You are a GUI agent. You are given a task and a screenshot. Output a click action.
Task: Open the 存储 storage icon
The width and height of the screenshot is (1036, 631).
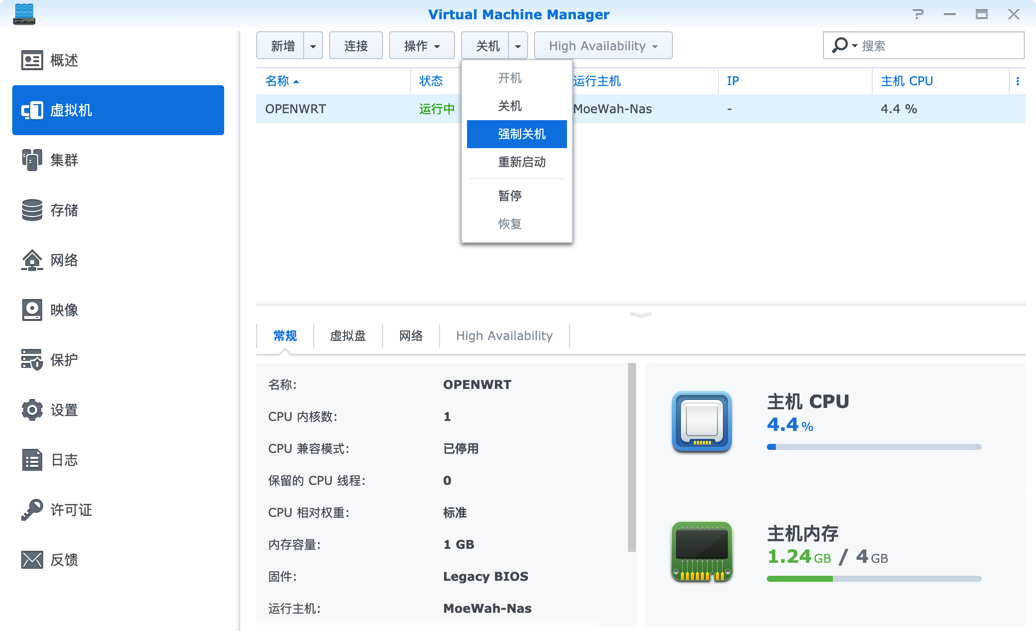[x=32, y=210]
